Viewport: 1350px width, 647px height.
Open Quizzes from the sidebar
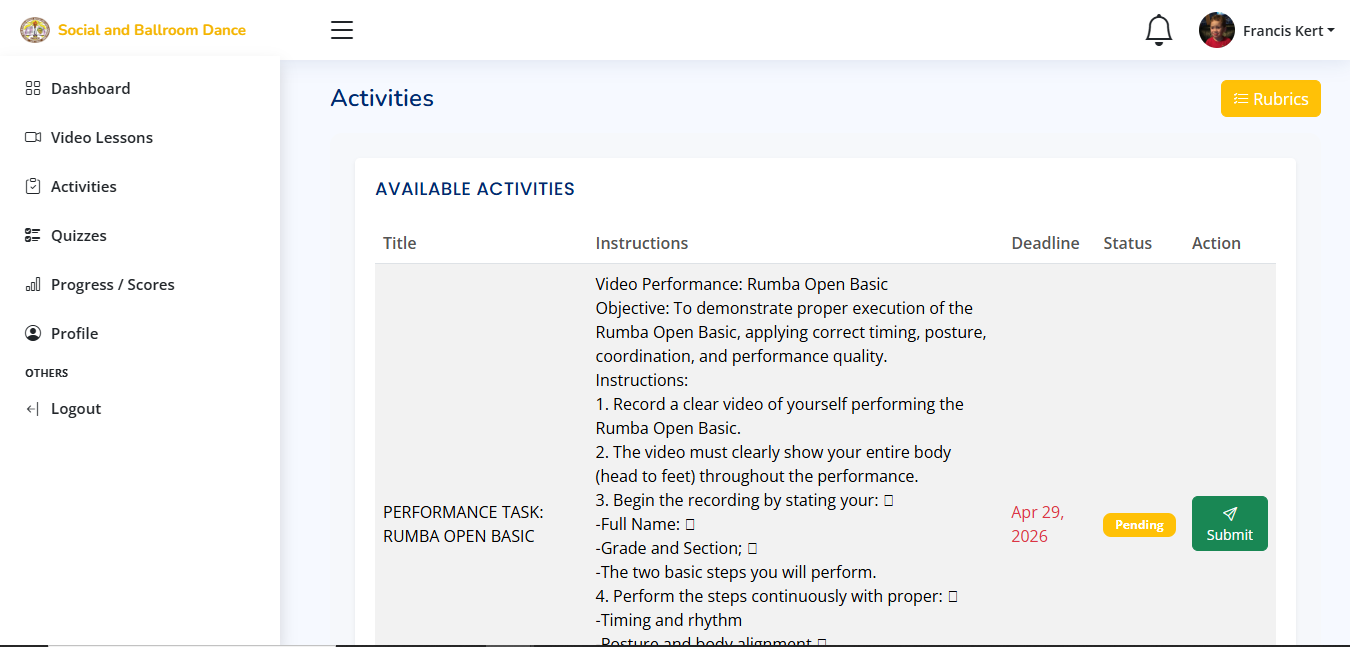pos(79,235)
